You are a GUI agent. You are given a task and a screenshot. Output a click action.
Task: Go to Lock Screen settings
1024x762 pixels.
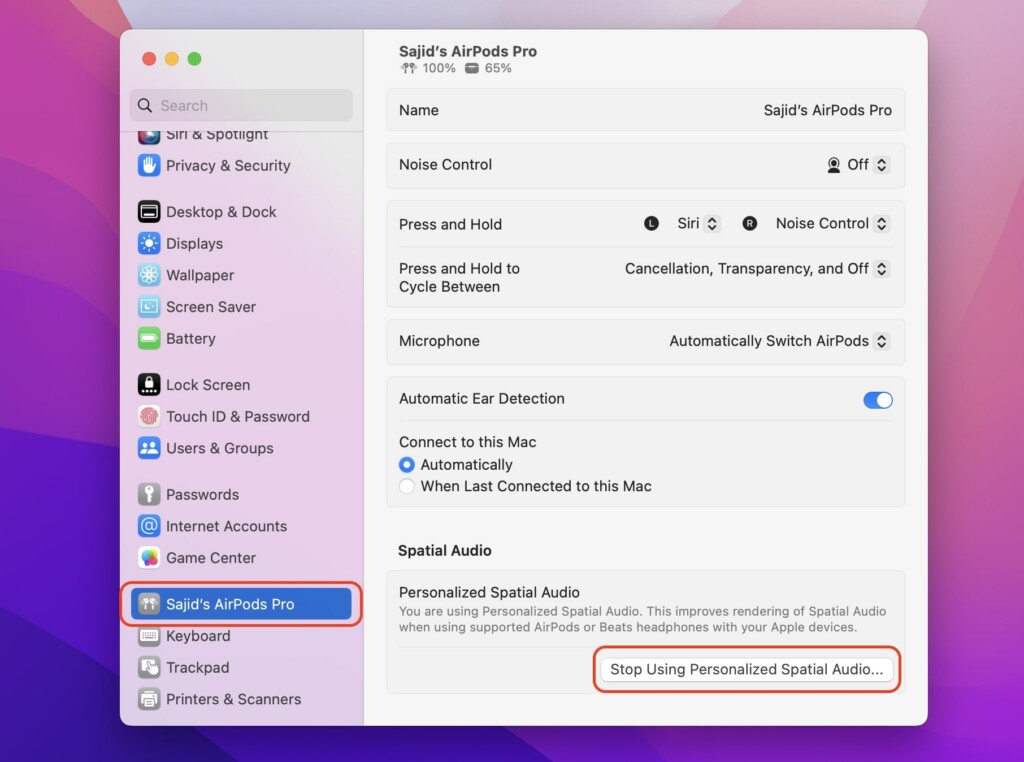[208, 385]
